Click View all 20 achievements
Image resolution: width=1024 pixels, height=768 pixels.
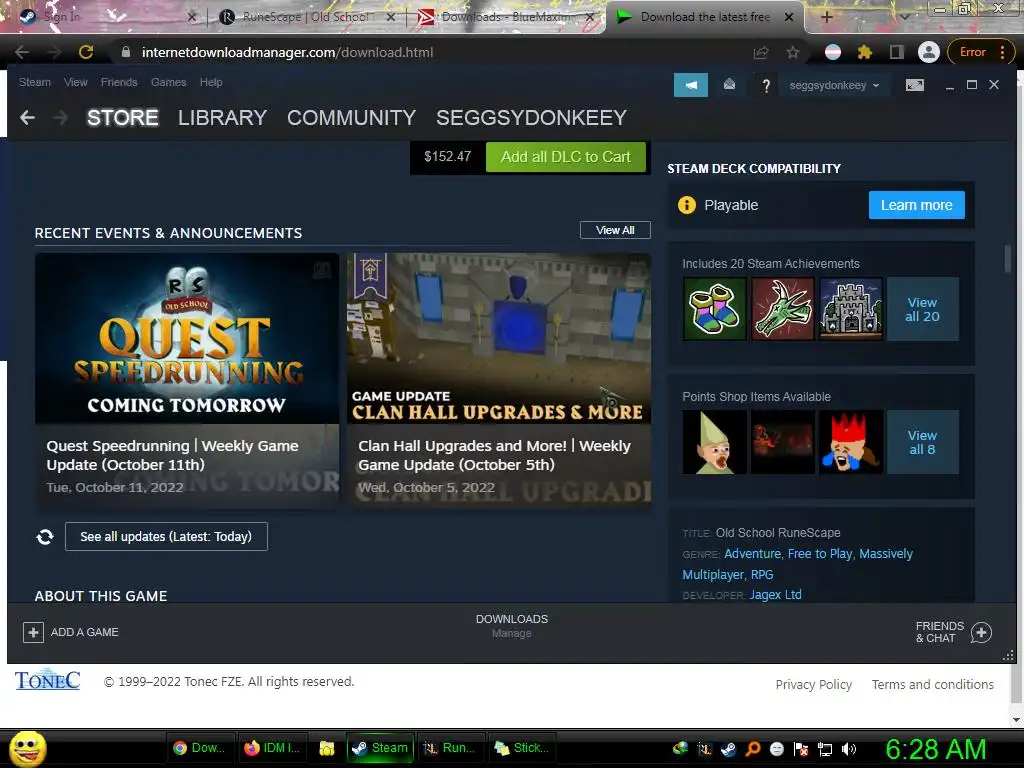coord(922,309)
